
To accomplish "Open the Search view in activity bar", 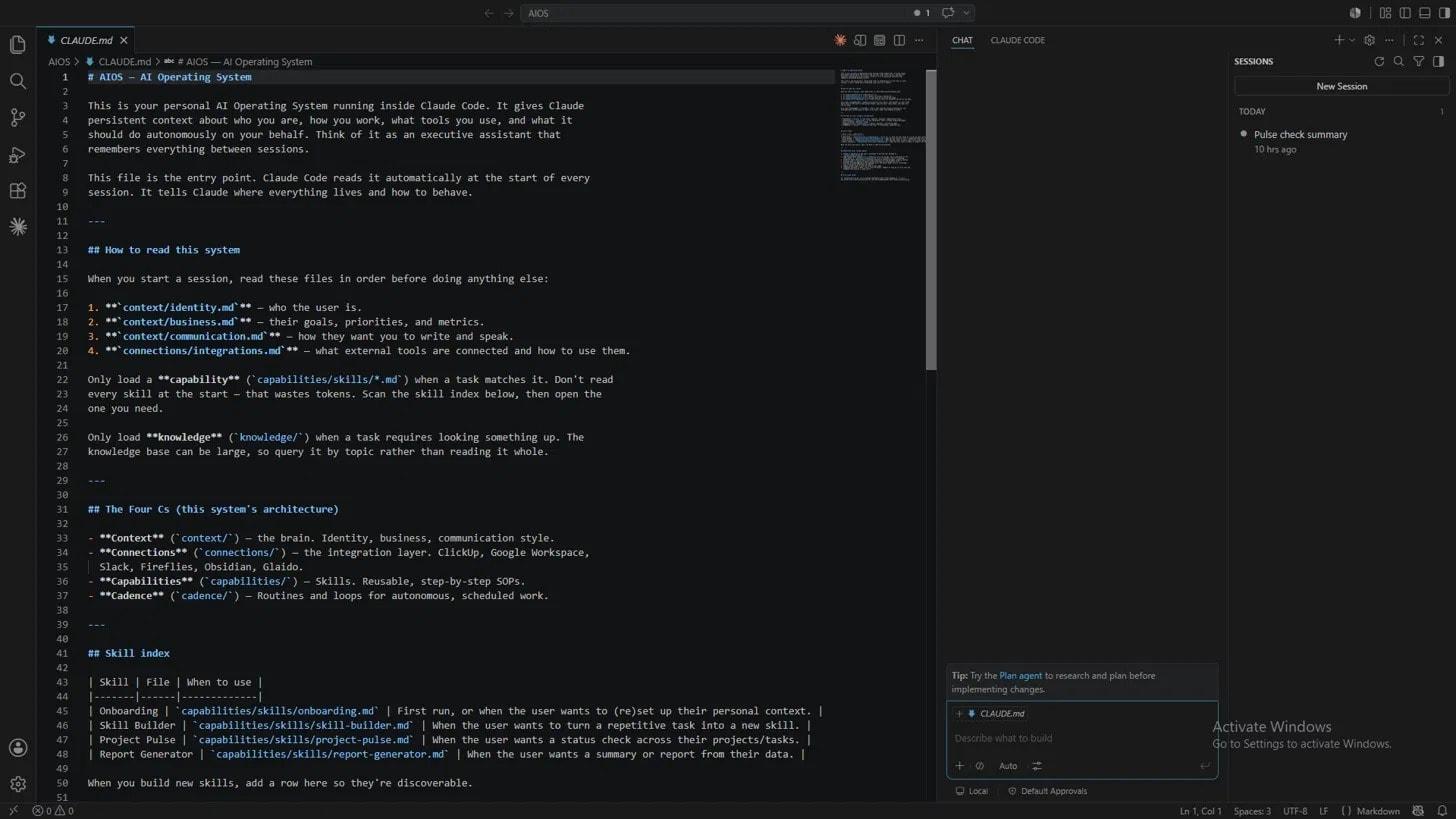I will [x=17, y=82].
